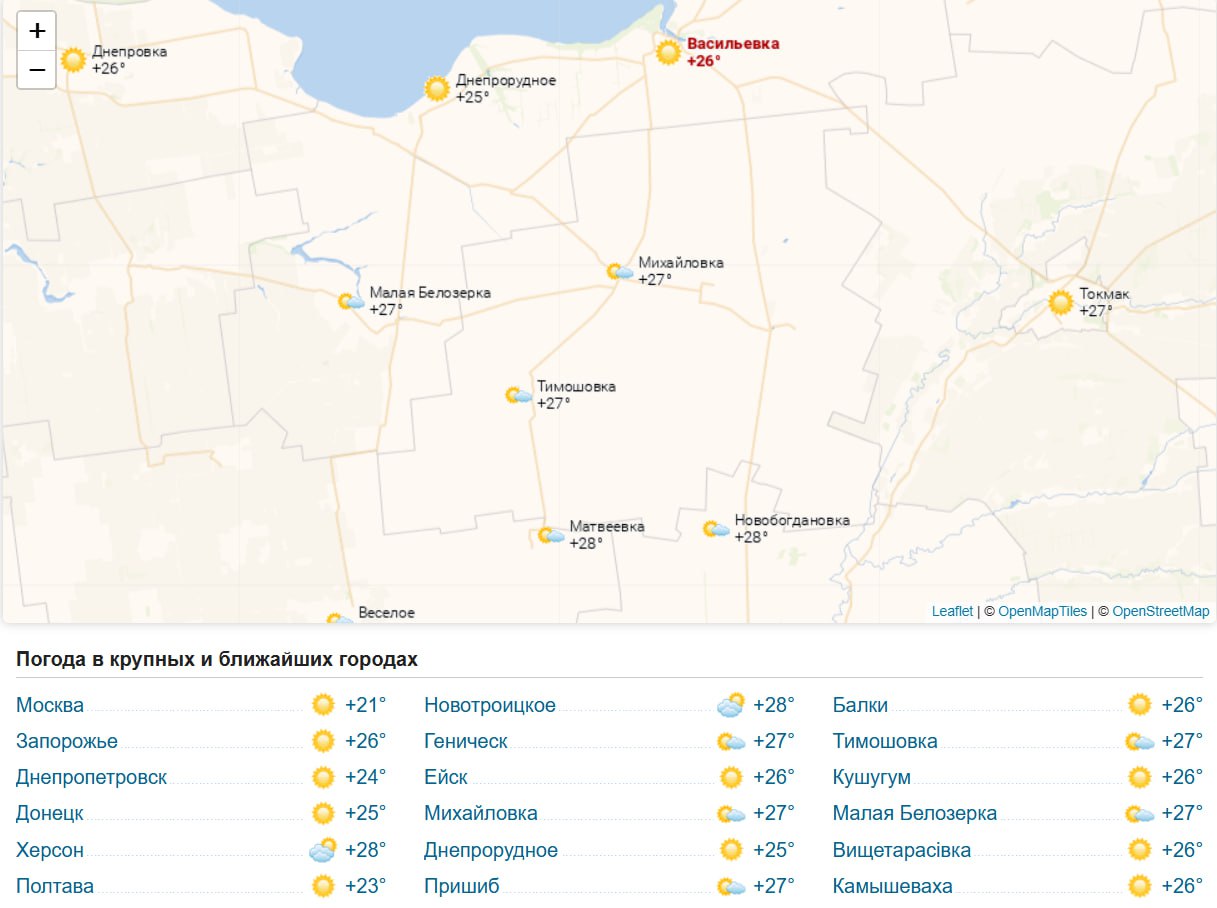Viewport: 1217px width, 908px height.
Task: Open weather for Херсон
Action: [50, 850]
